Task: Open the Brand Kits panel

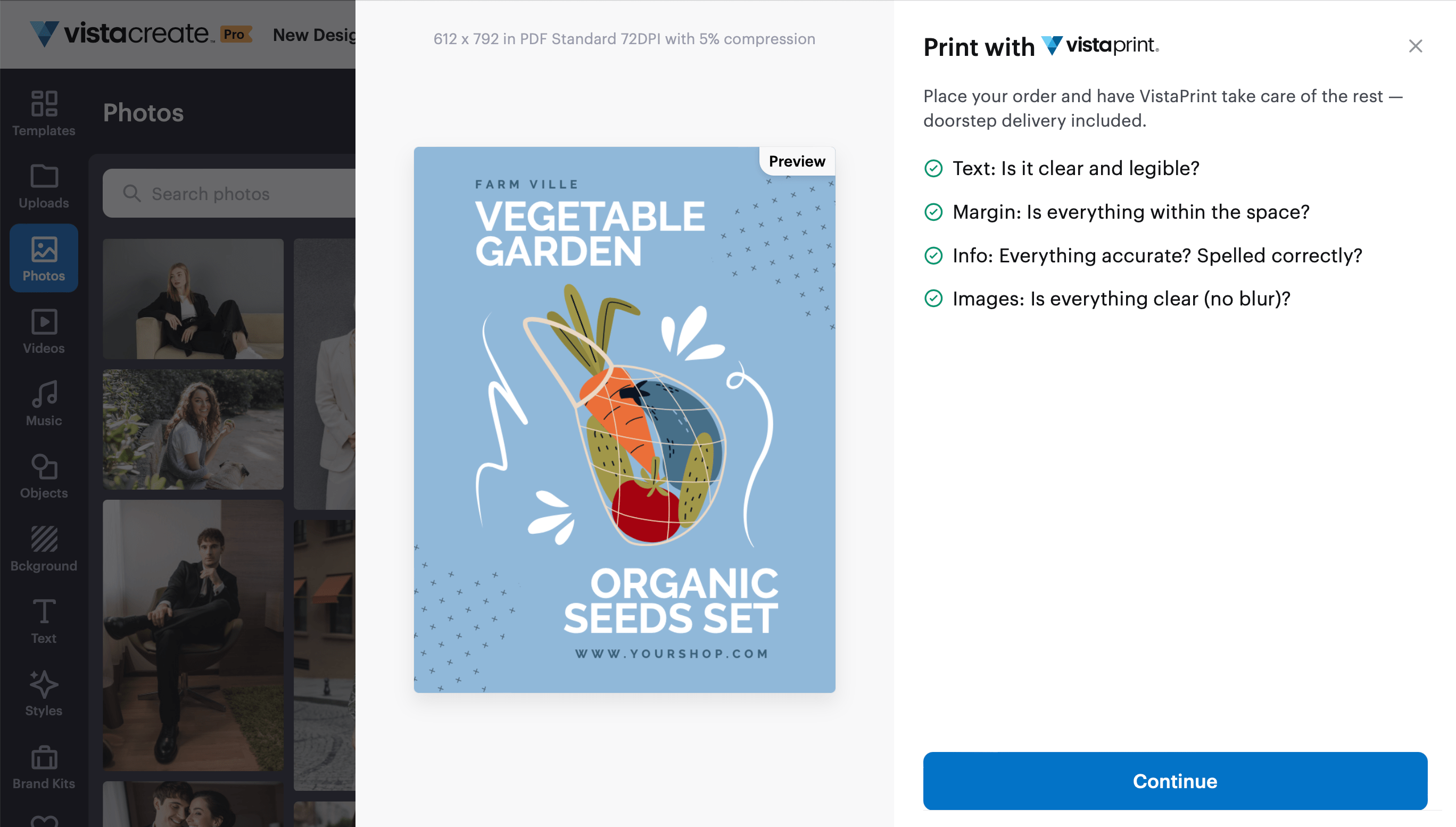Action: (x=43, y=766)
